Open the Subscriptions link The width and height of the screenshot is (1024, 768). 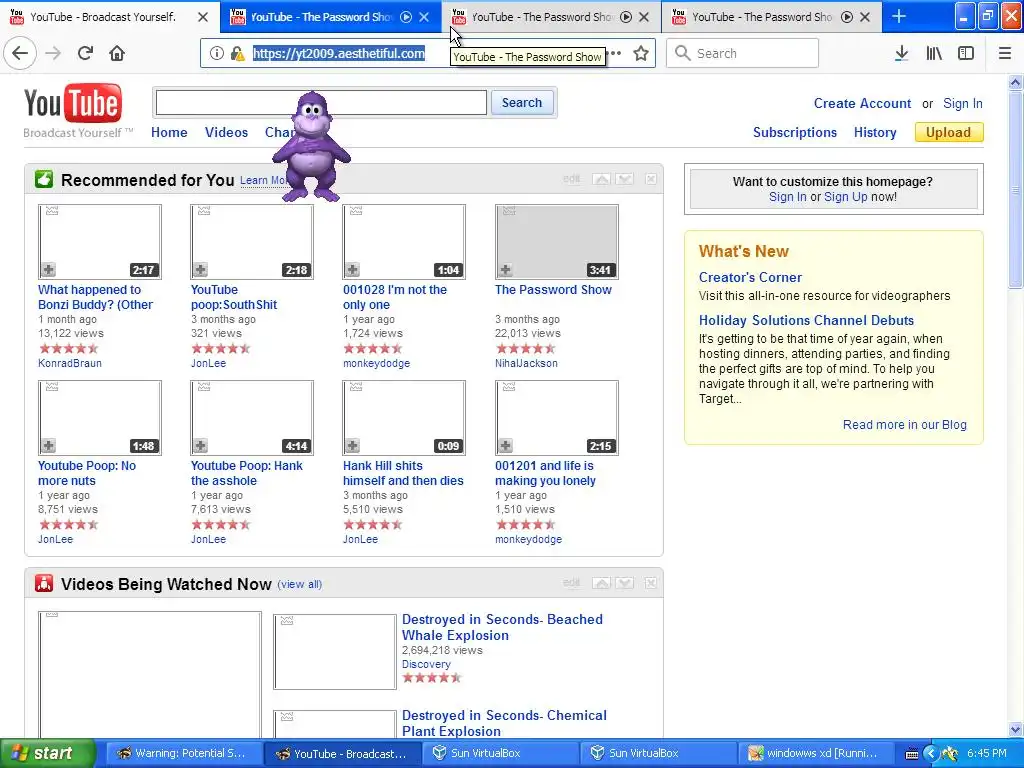[x=795, y=133]
